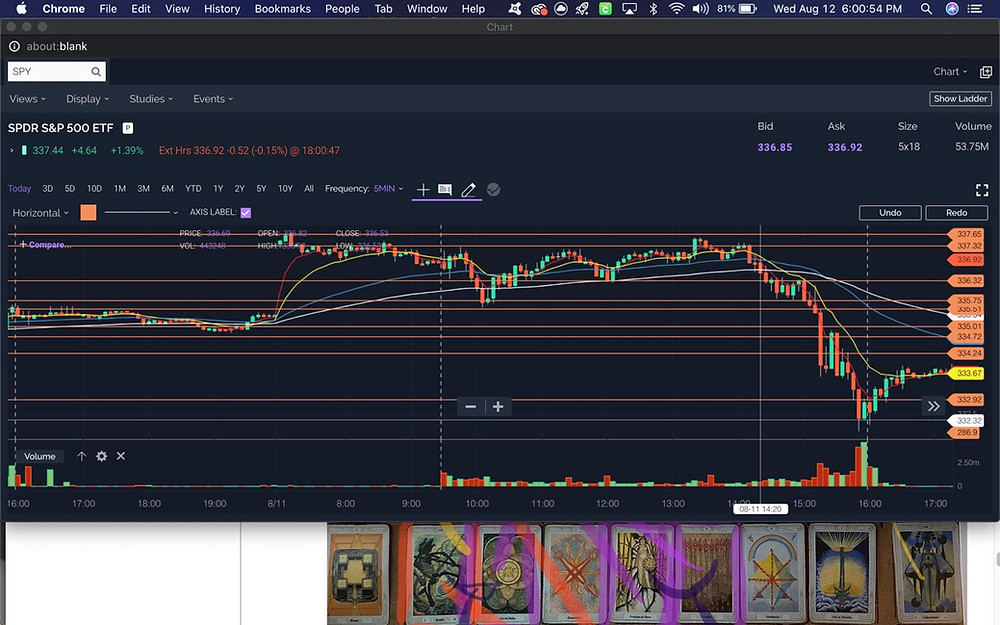The height and width of the screenshot is (625, 1000).
Task: Select the Today range
Action: pyautogui.click(x=19, y=189)
